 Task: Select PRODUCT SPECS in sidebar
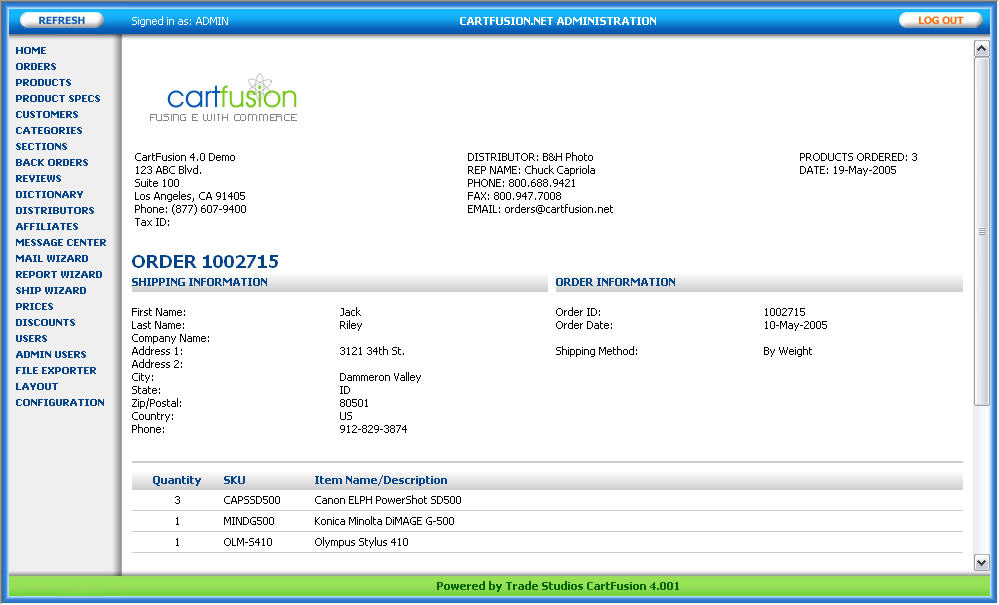click(x=58, y=98)
